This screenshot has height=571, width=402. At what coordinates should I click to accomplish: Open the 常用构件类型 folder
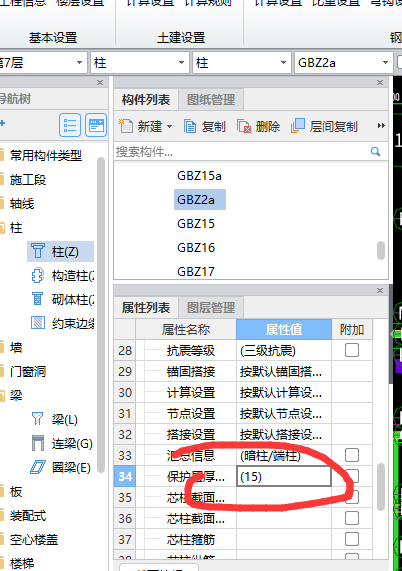click(x=2, y=155)
